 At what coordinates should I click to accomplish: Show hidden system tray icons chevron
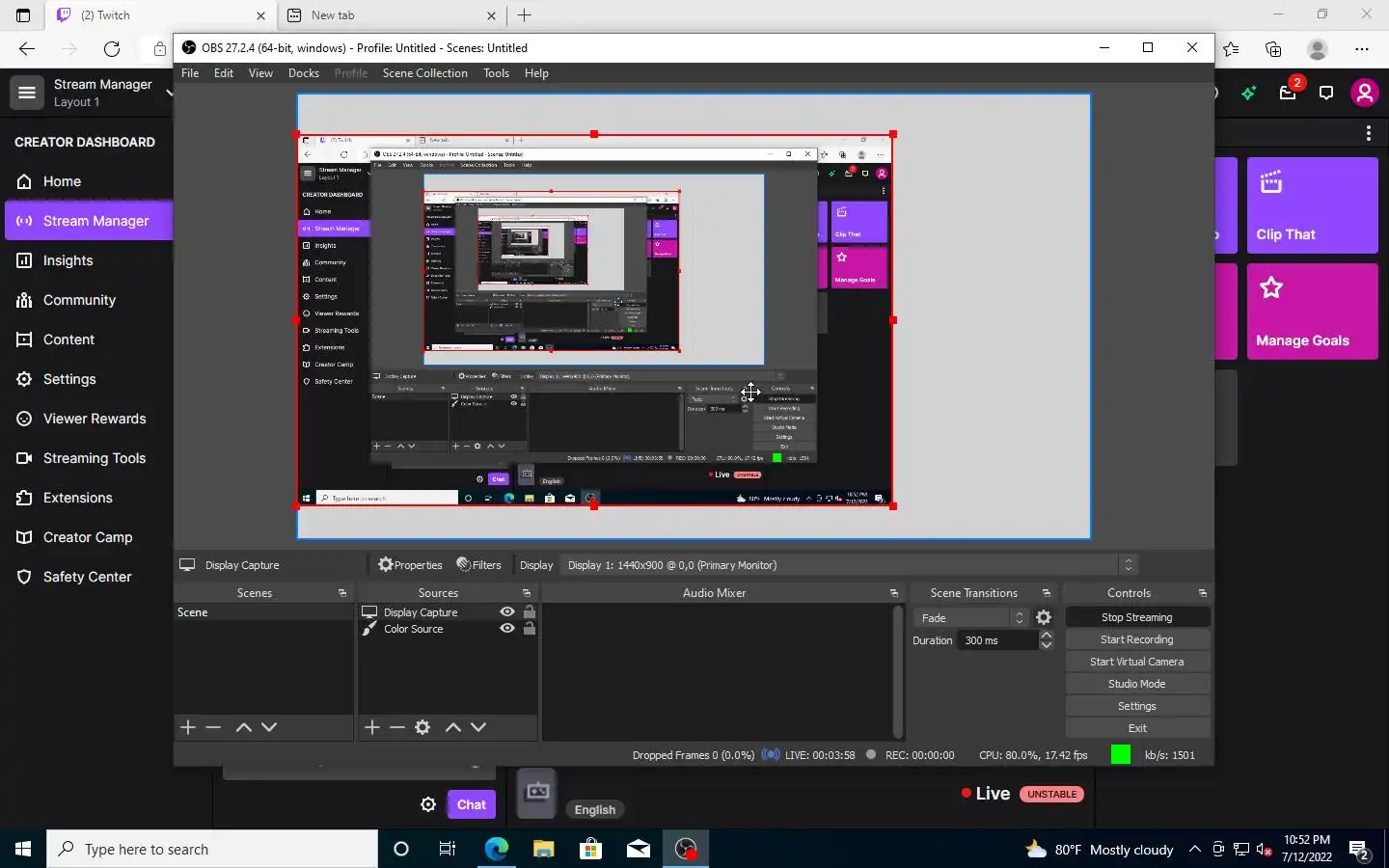coord(1195,849)
